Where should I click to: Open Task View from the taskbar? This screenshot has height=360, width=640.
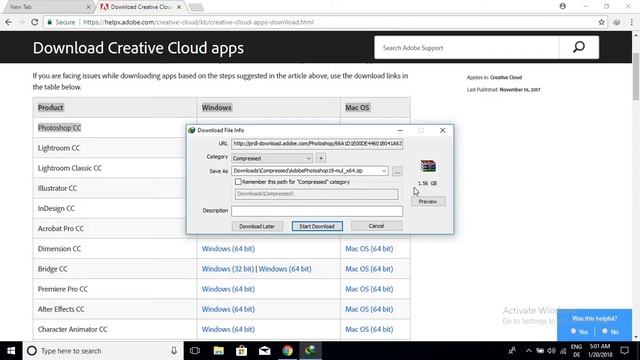195,351
